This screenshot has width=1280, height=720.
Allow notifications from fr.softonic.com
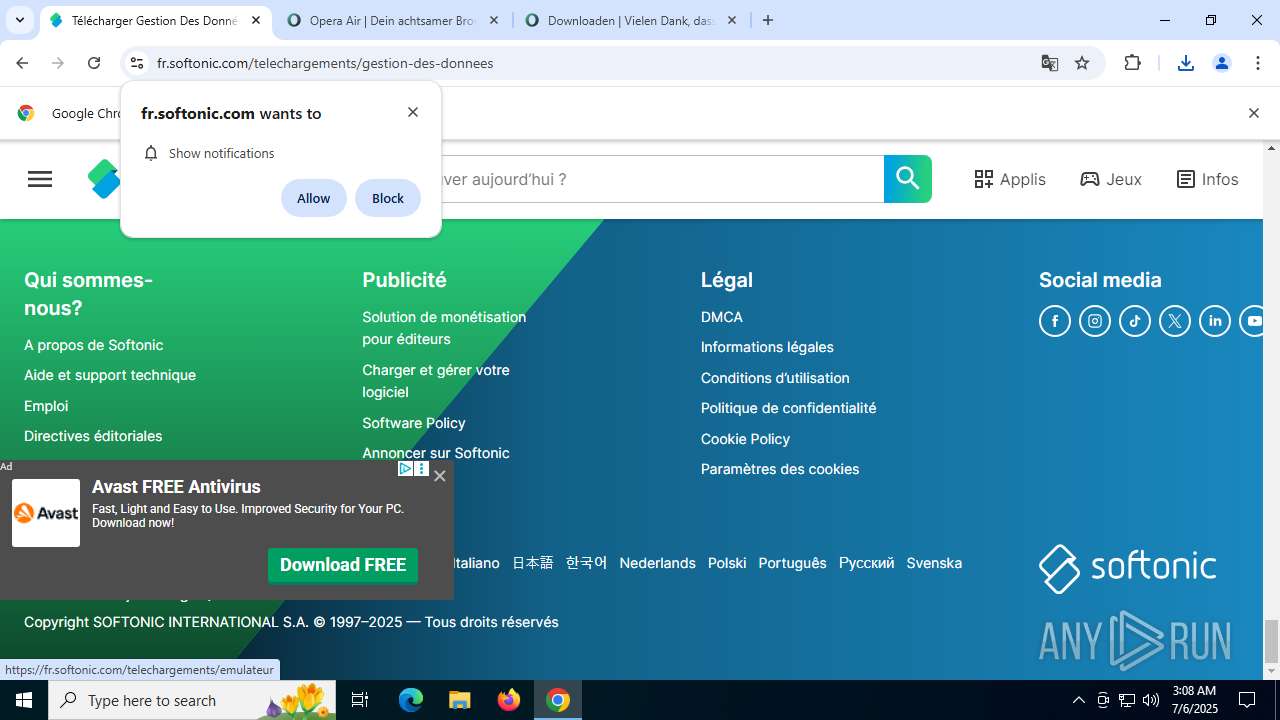click(313, 198)
